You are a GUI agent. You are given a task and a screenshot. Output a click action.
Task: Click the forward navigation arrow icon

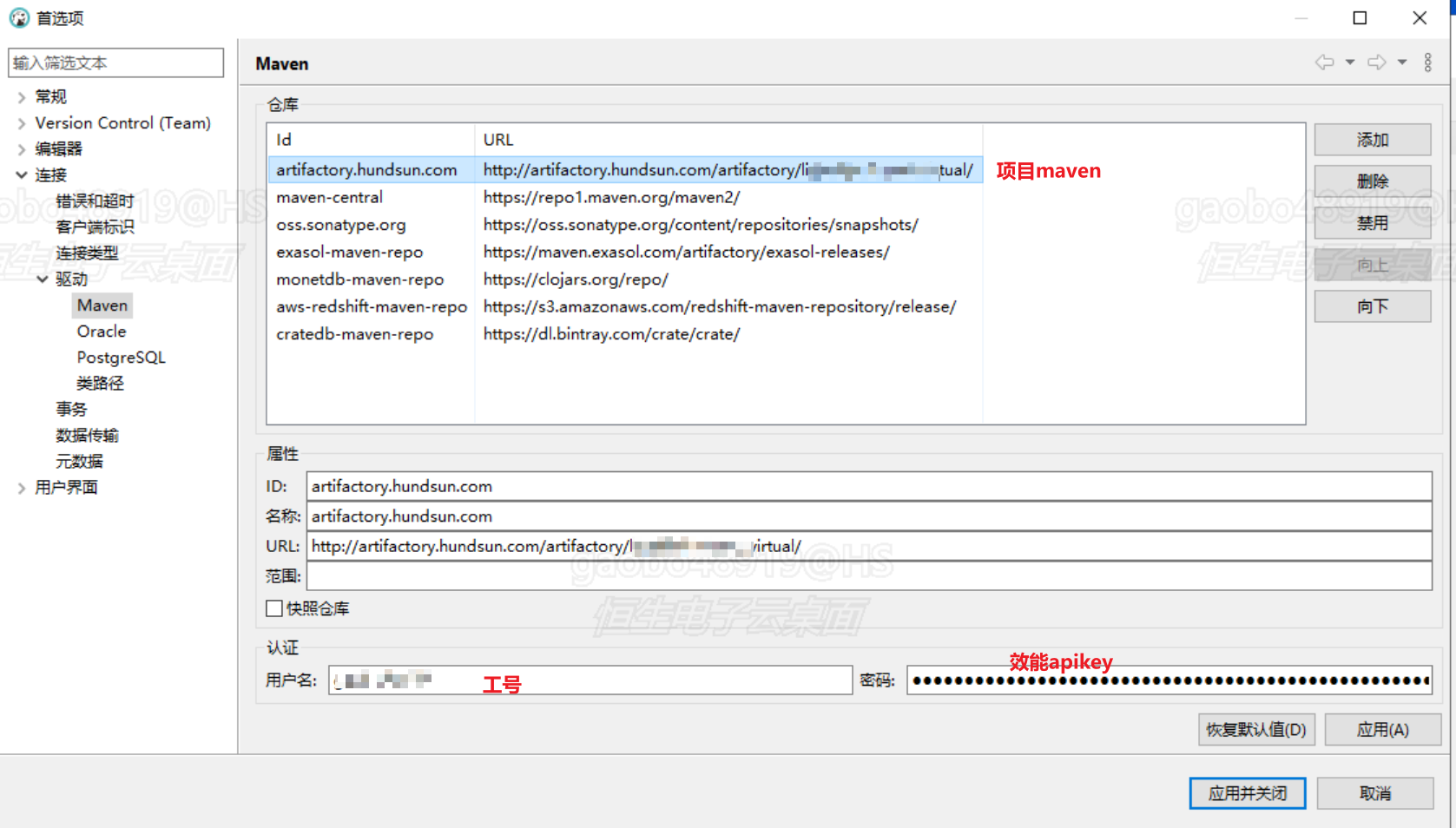pos(1376,62)
